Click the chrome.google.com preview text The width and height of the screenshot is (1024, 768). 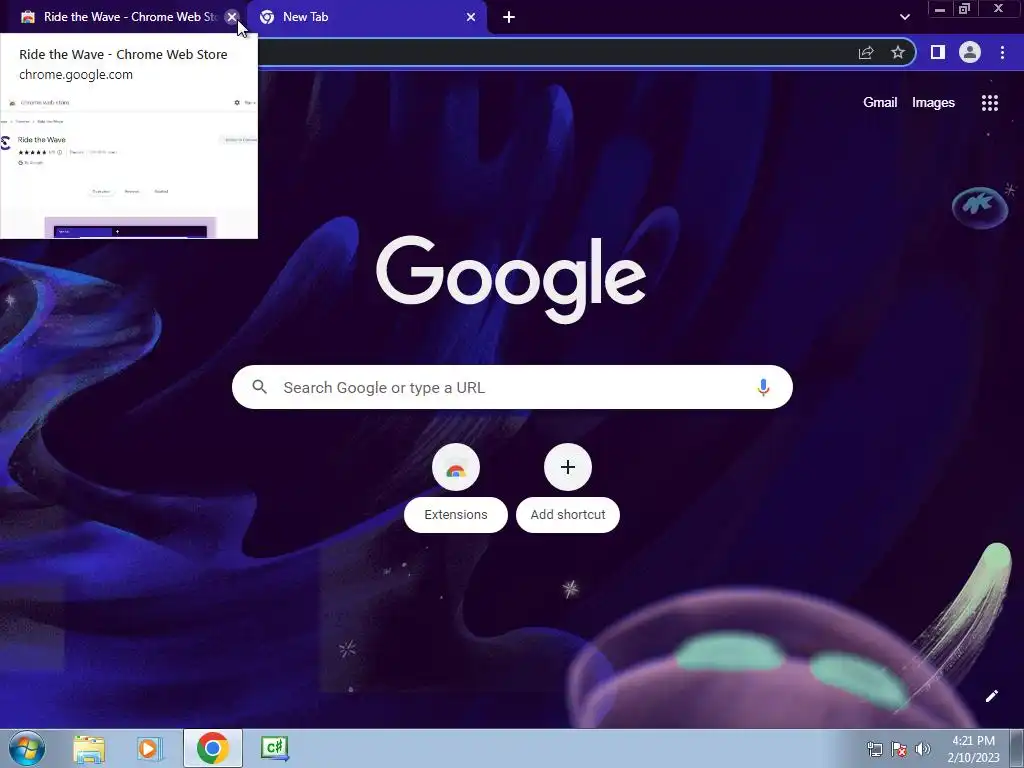point(76,74)
